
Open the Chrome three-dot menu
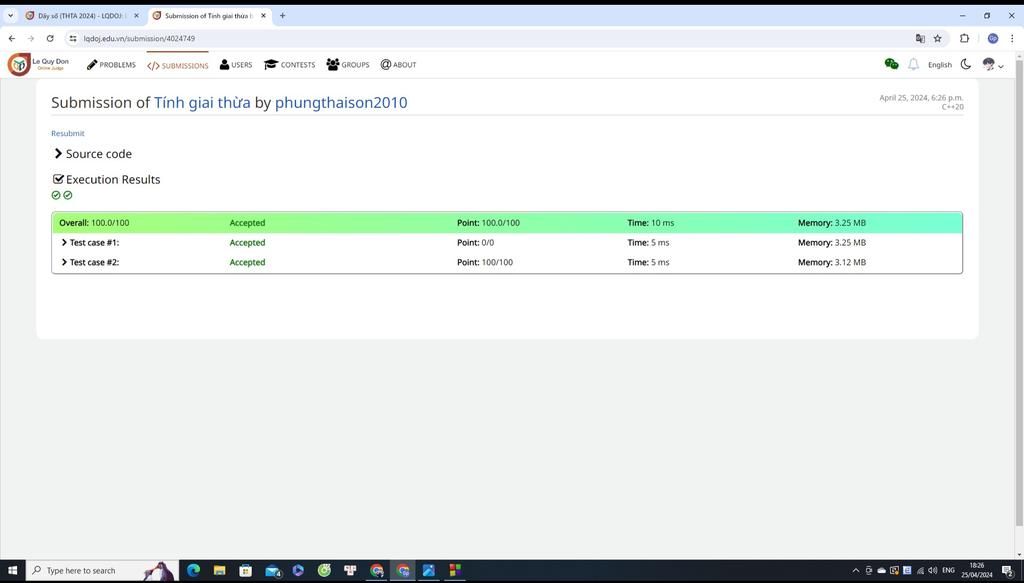(x=1012, y=39)
